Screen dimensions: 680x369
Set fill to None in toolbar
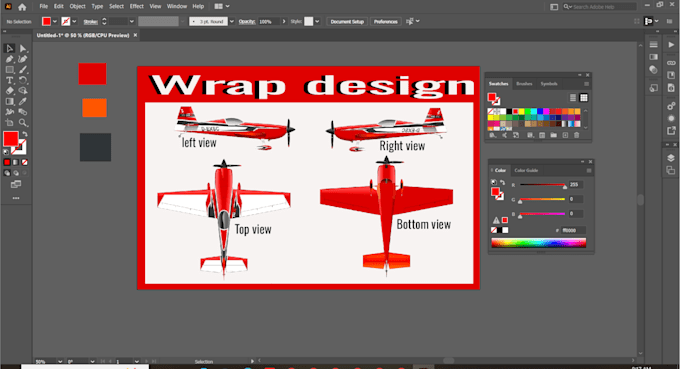[25, 162]
